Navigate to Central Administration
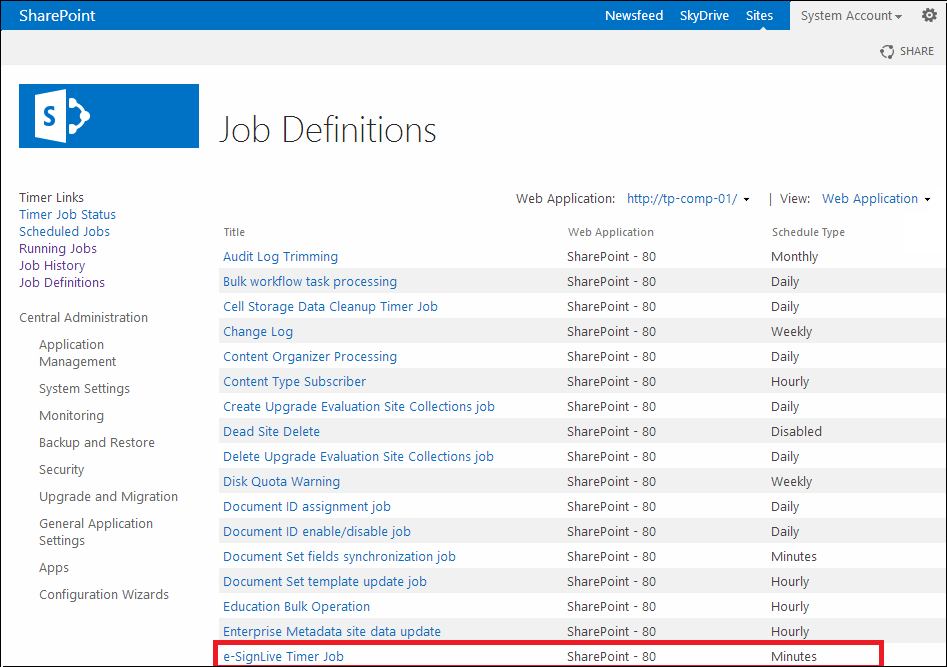947x667 pixels. [x=83, y=318]
